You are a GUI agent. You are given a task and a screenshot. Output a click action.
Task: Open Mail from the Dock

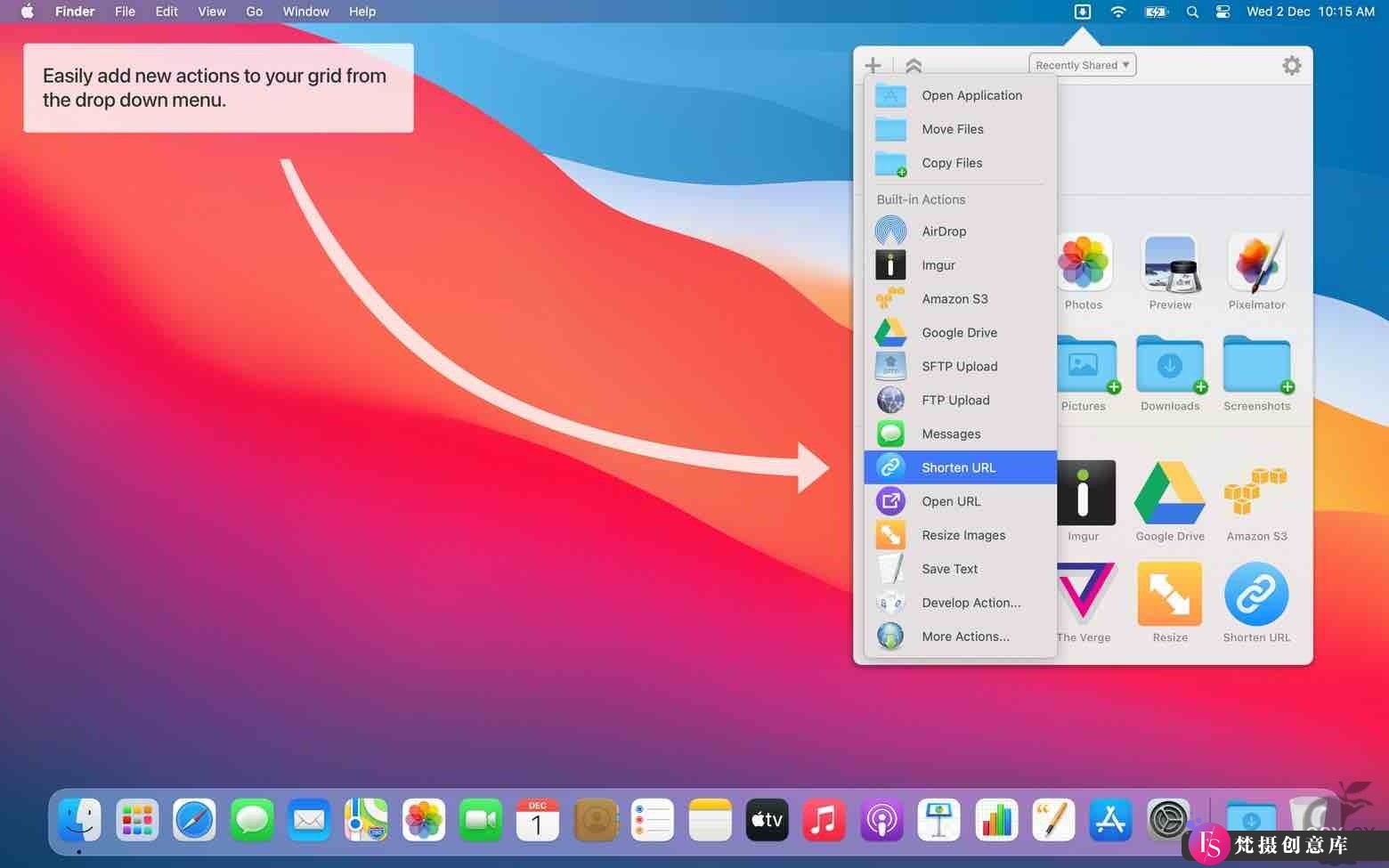[x=309, y=820]
